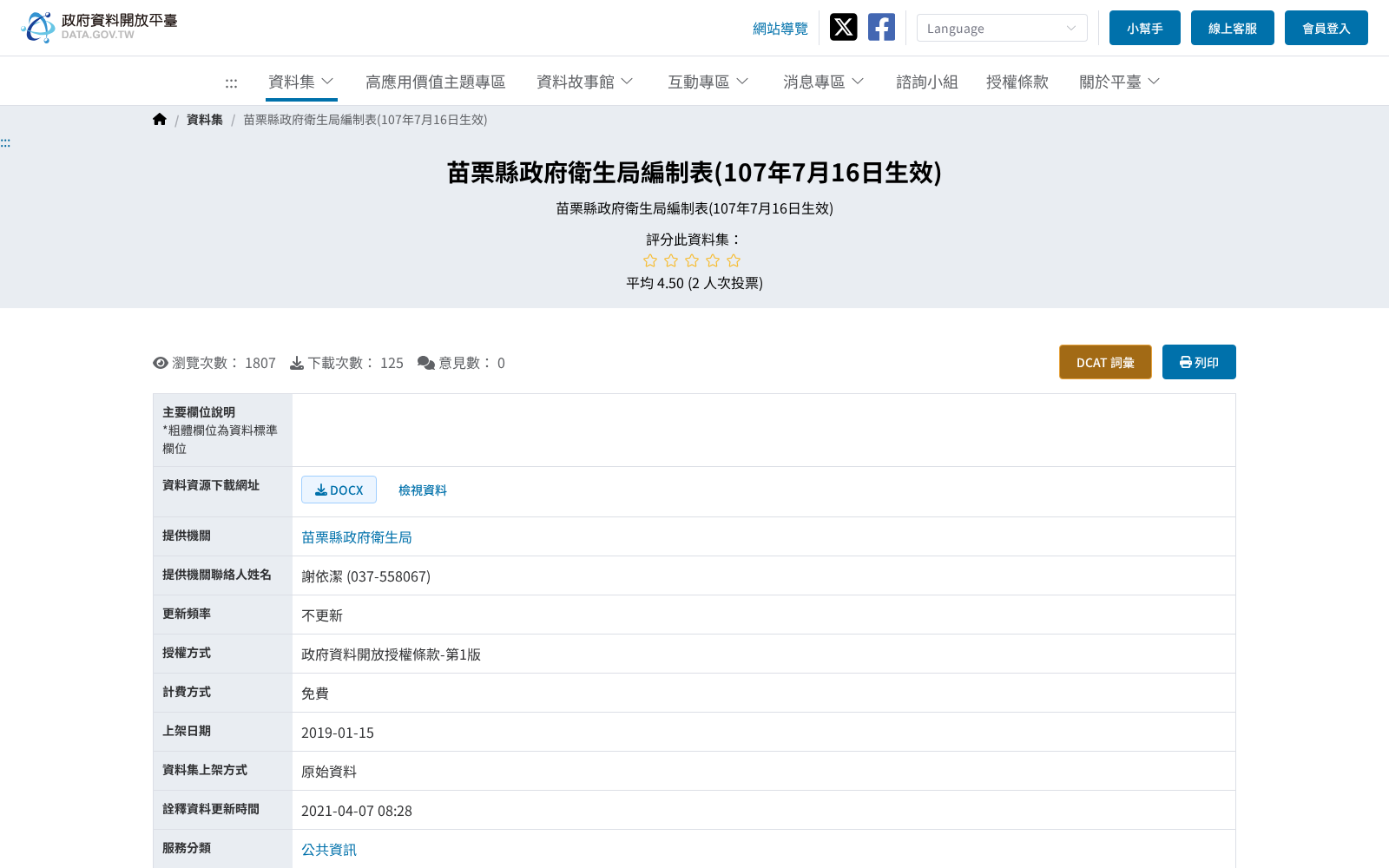Open 苗栗縣政府衛生局 provider link
Screen dimensions: 1389x868
357,537
